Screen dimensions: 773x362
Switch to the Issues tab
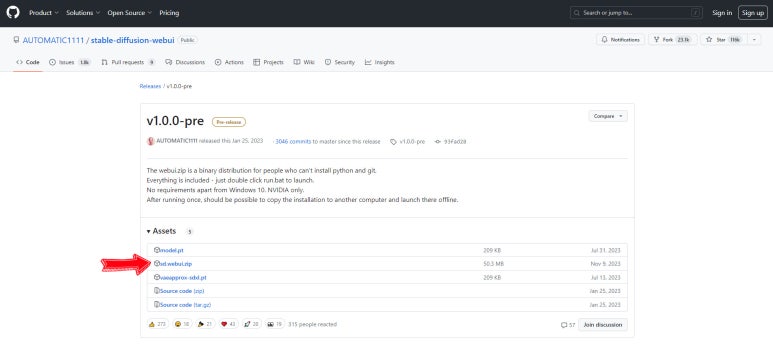[70, 62]
